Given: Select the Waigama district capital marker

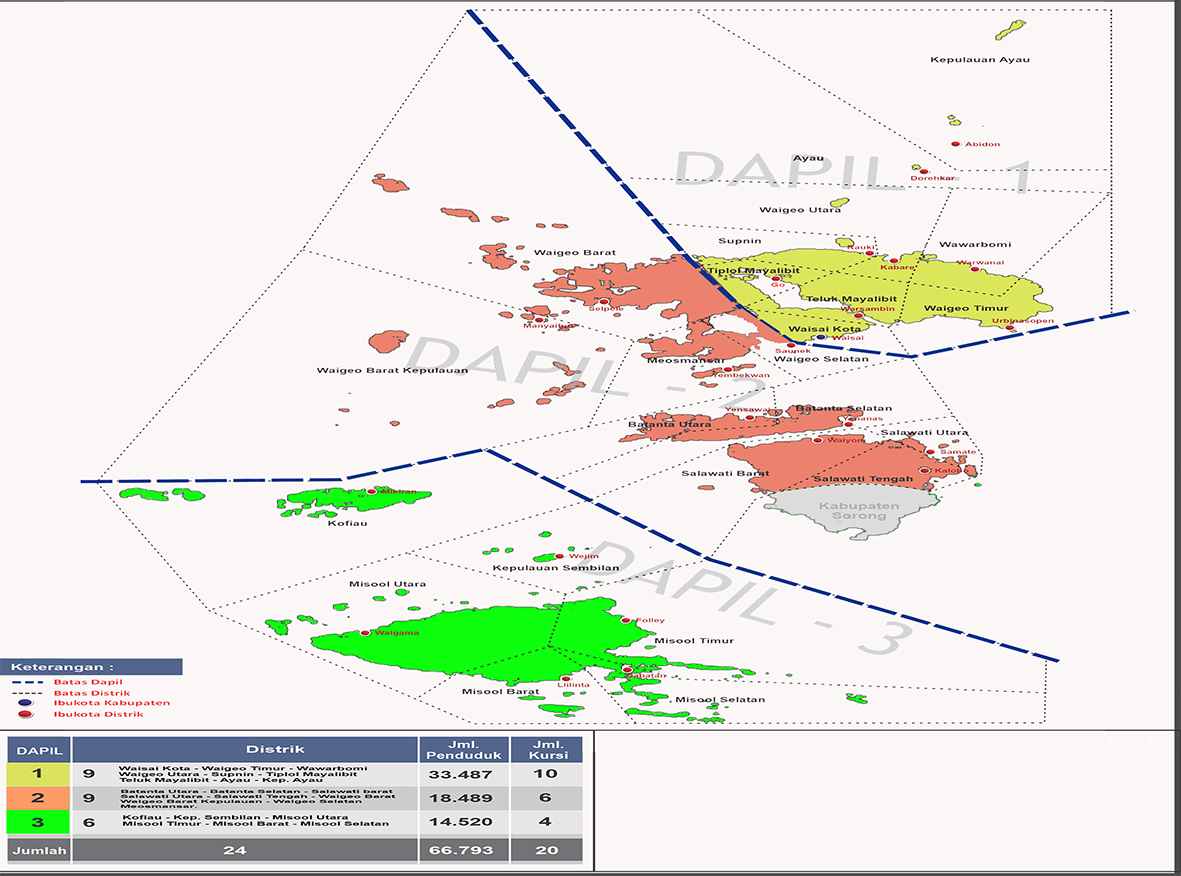Looking at the screenshot, I should [367, 632].
